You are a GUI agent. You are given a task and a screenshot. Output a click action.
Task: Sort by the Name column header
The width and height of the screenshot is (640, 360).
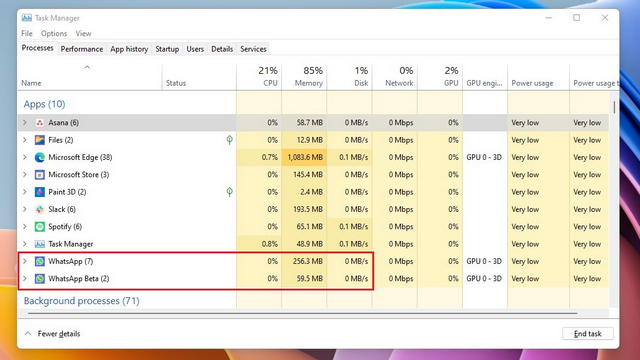pos(90,78)
